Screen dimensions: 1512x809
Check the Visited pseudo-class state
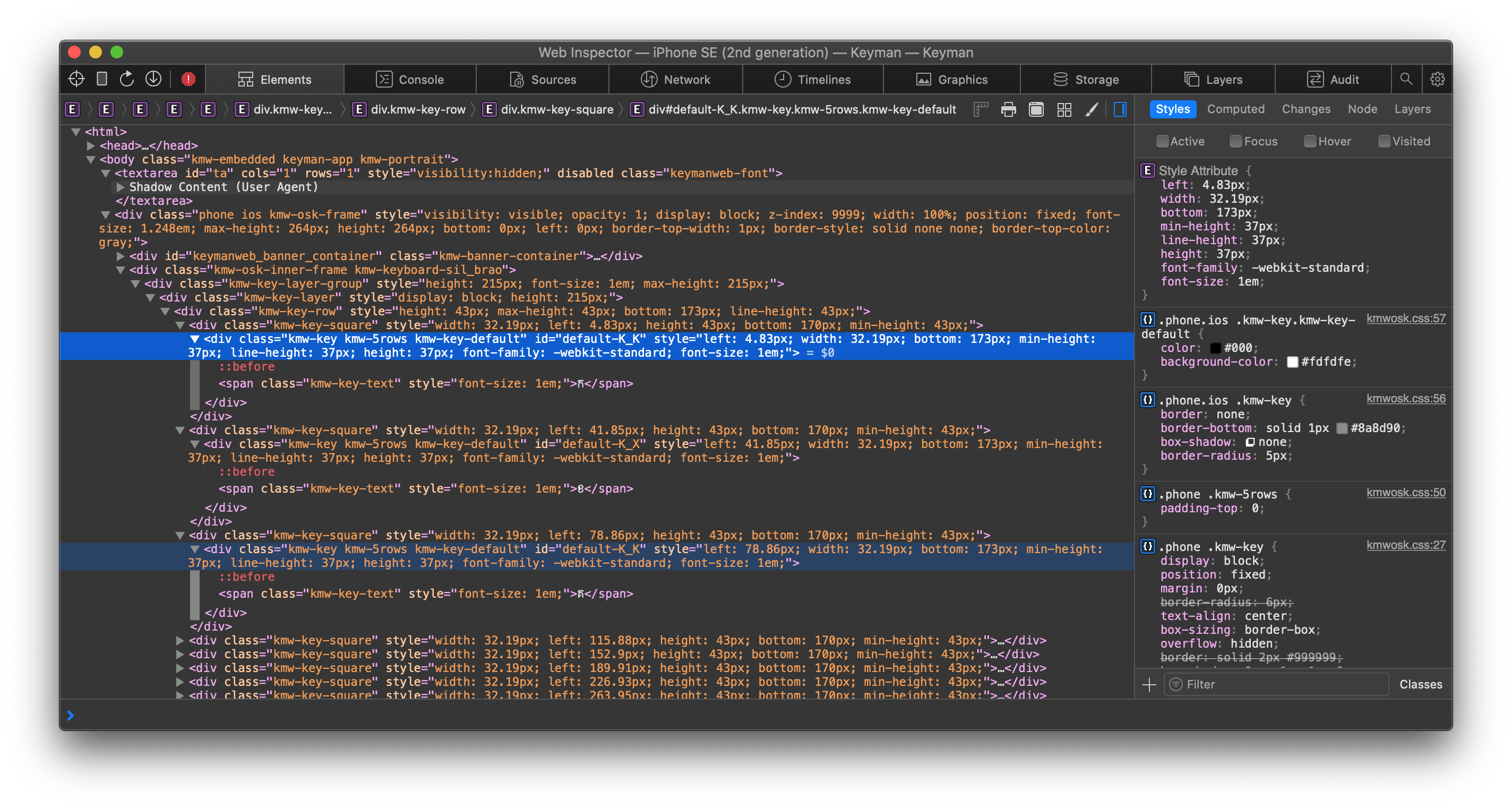click(1385, 141)
